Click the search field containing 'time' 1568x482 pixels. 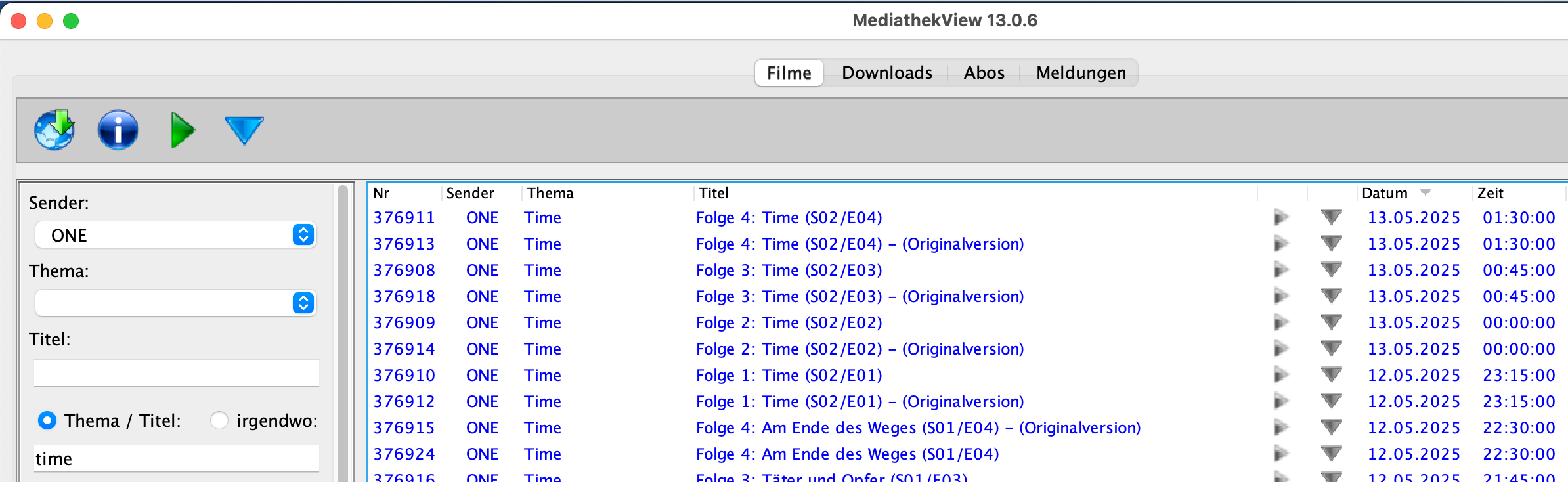tap(176, 458)
